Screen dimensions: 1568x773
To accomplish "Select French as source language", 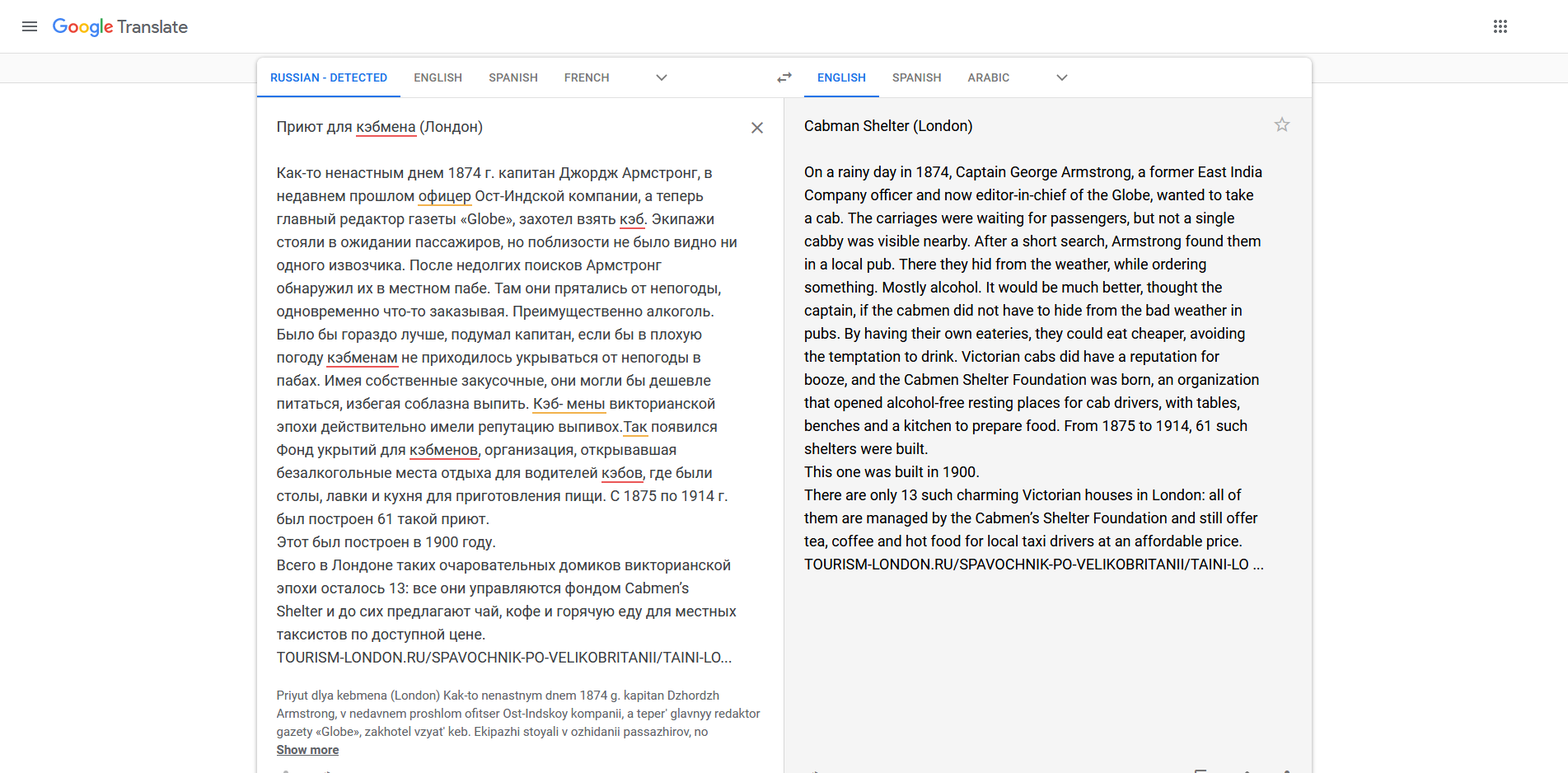I will (587, 77).
